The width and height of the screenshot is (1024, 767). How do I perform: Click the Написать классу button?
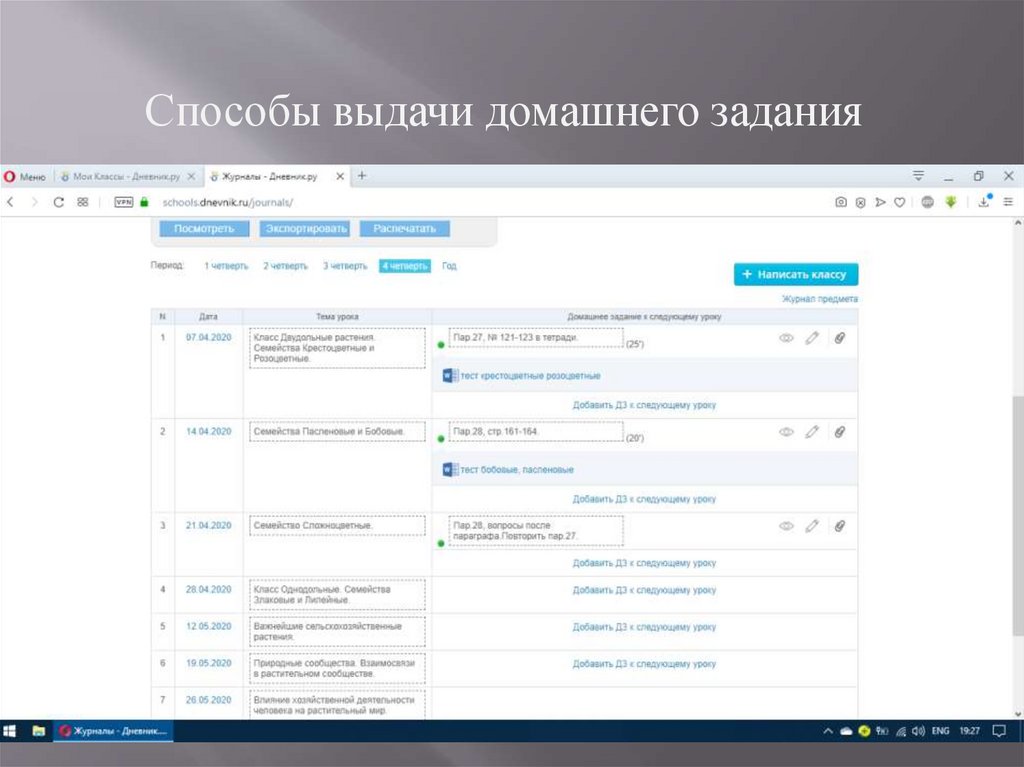796,274
